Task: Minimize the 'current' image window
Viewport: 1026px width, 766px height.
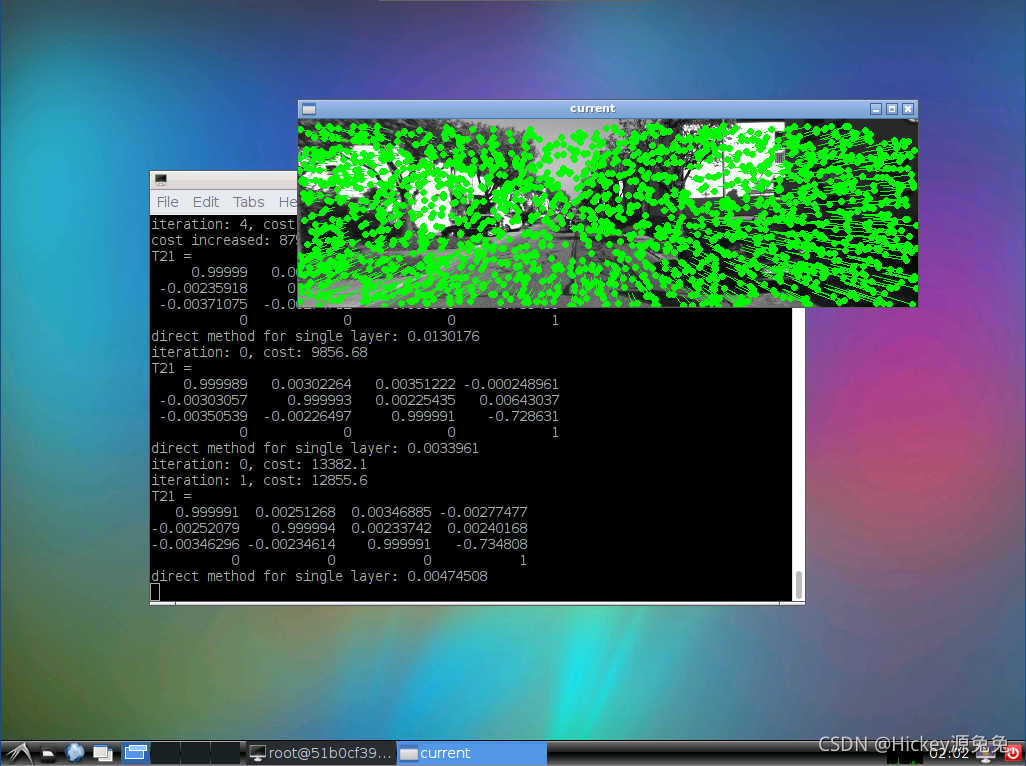Action: click(x=876, y=109)
